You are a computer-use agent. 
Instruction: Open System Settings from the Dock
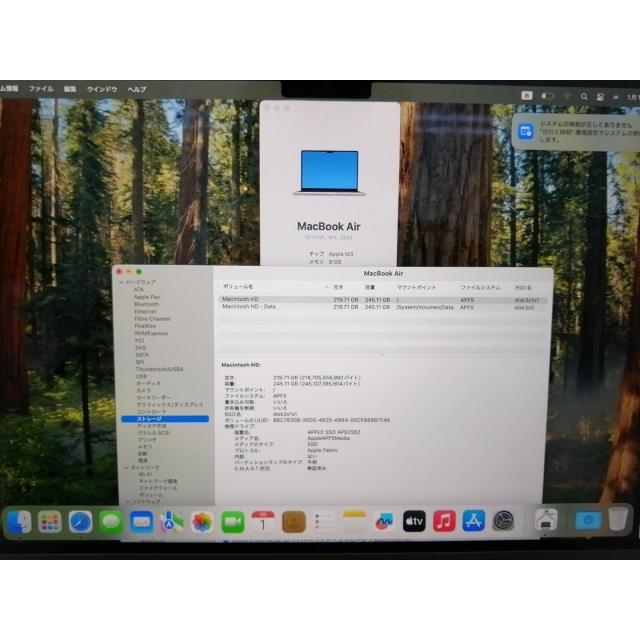coord(504,521)
